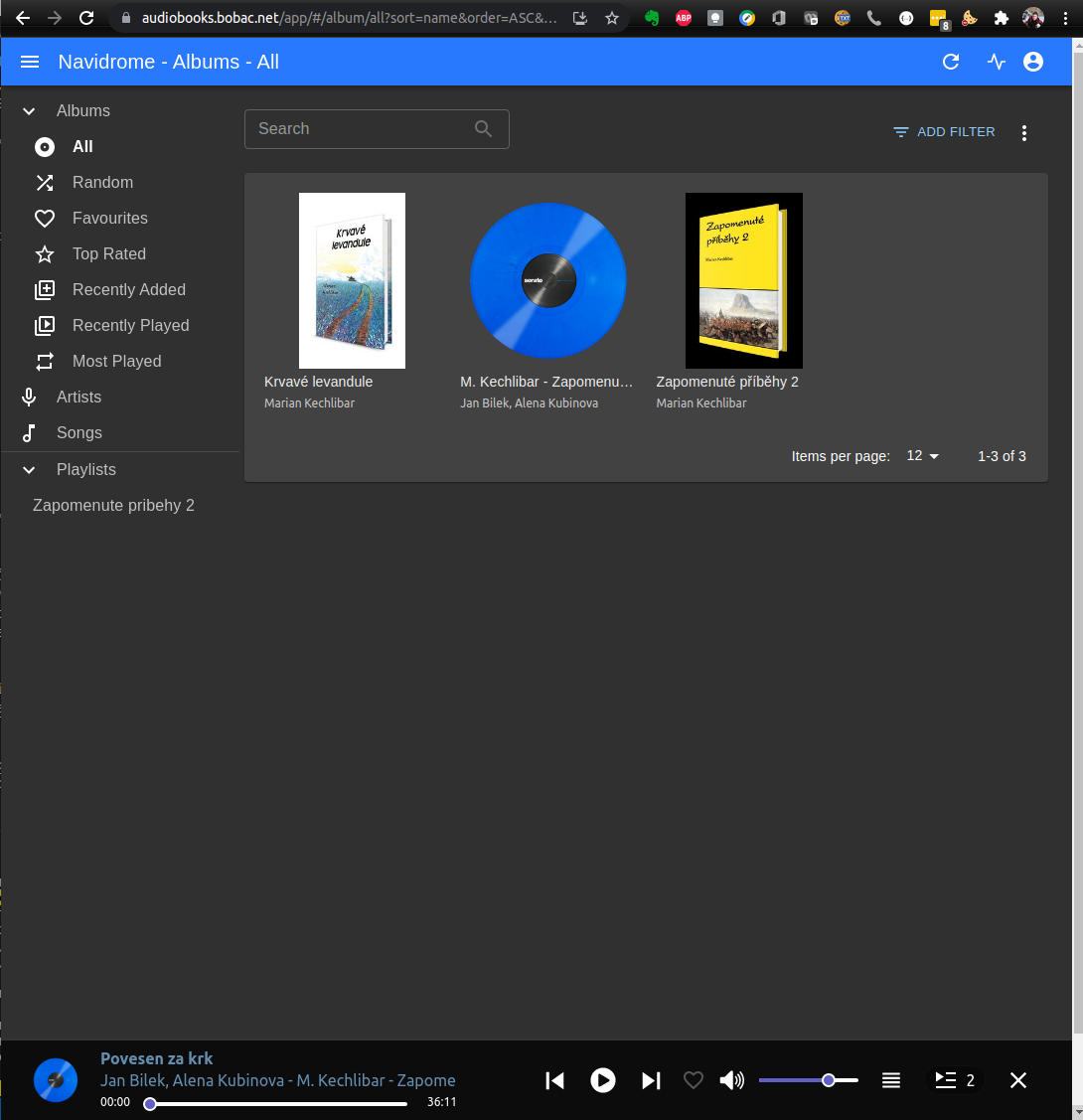Skip to the next track

651,1080
